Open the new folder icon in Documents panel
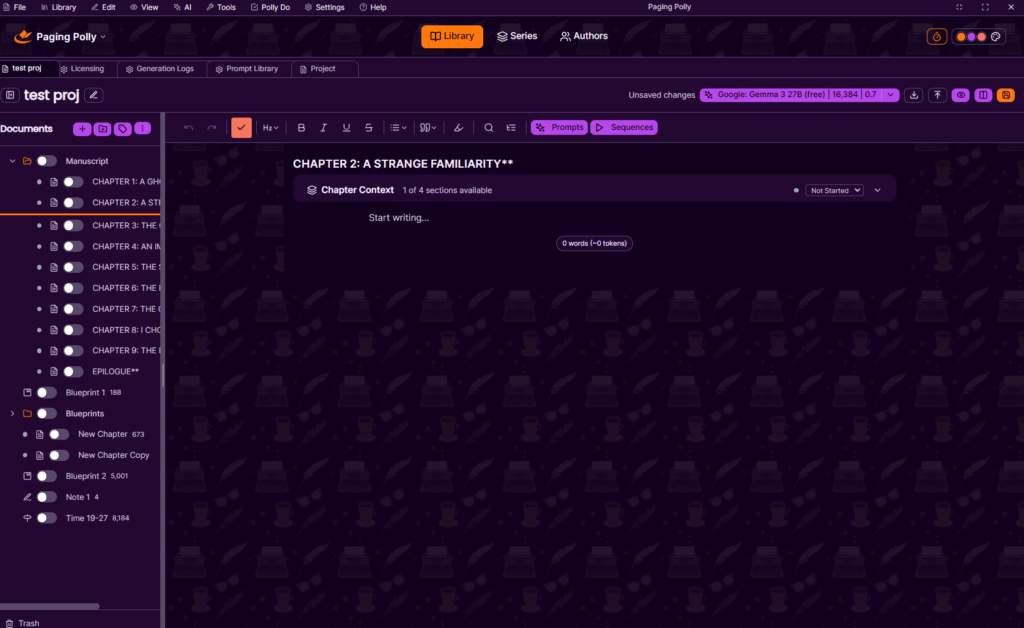This screenshot has width=1024, height=628. [x=102, y=128]
